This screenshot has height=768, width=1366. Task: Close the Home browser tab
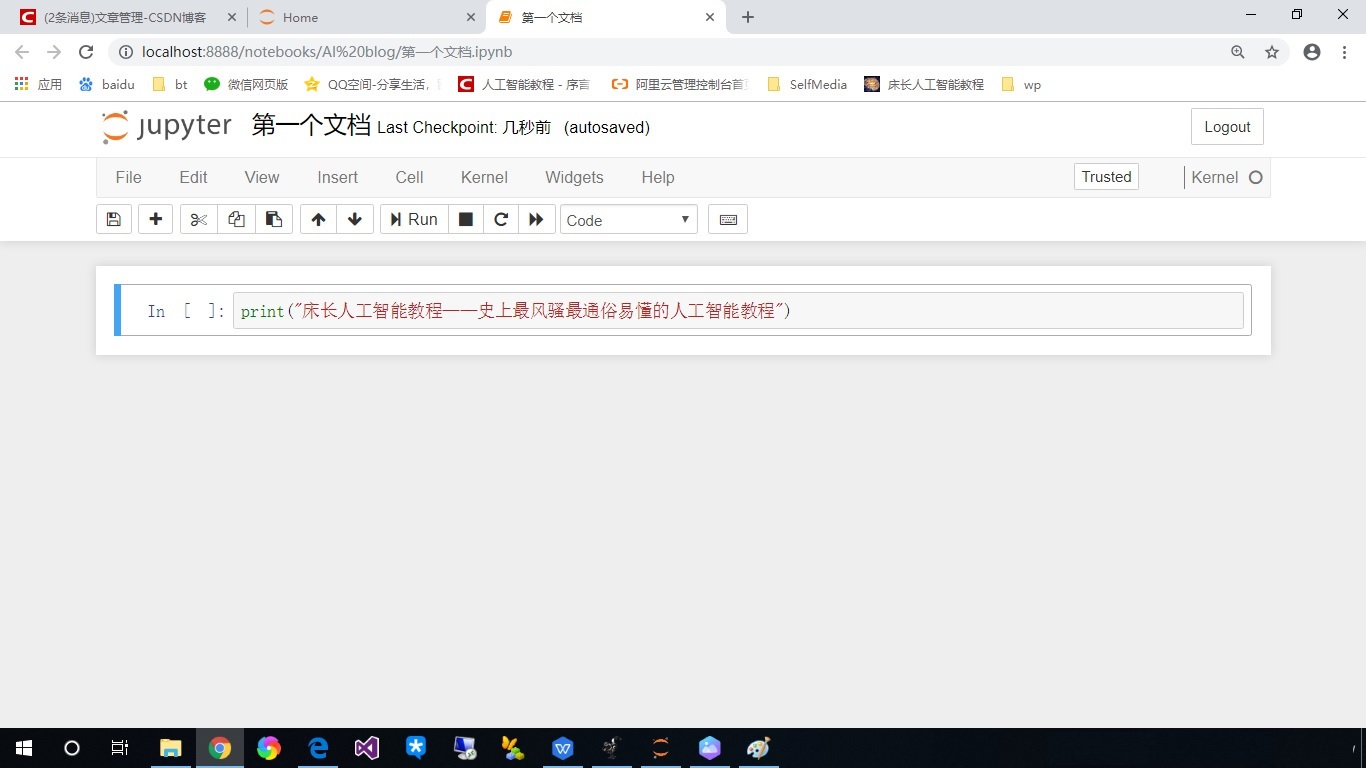pos(471,17)
